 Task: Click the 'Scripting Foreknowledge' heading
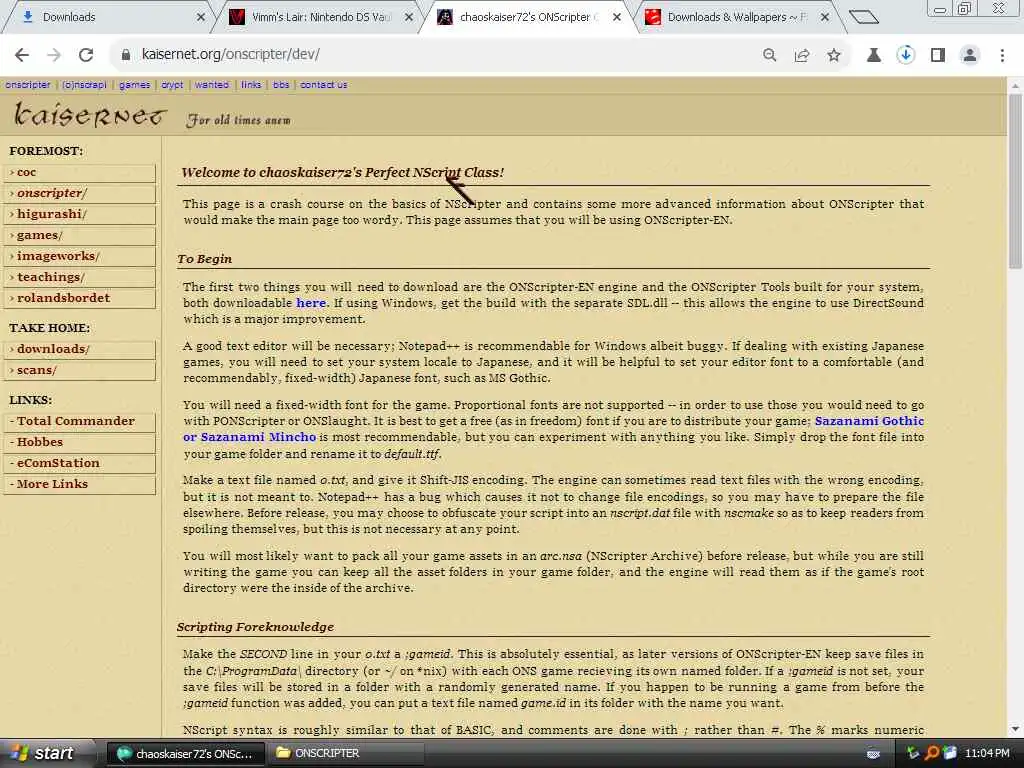[255, 627]
